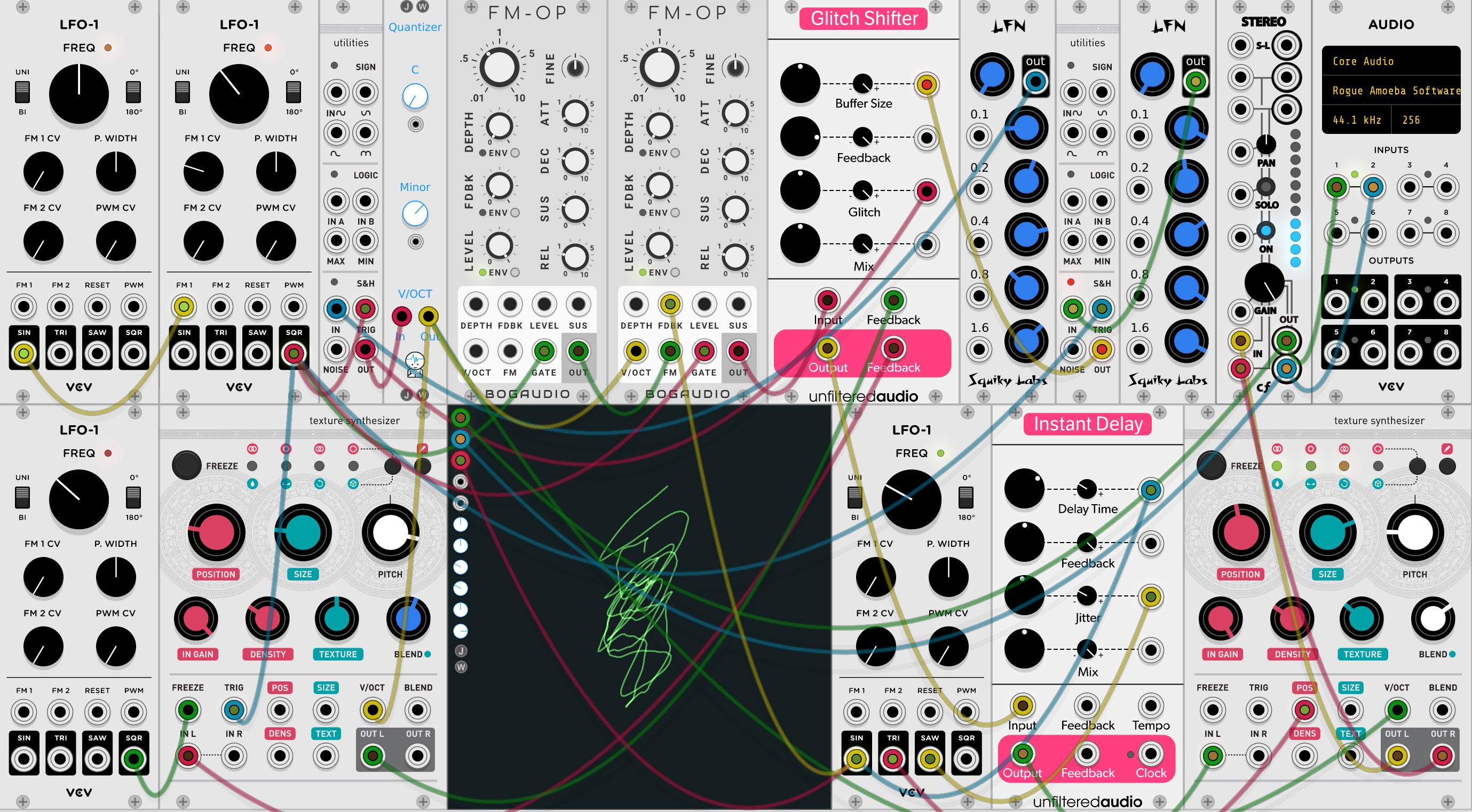Click the Quantizer In jack

click(x=401, y=316)
